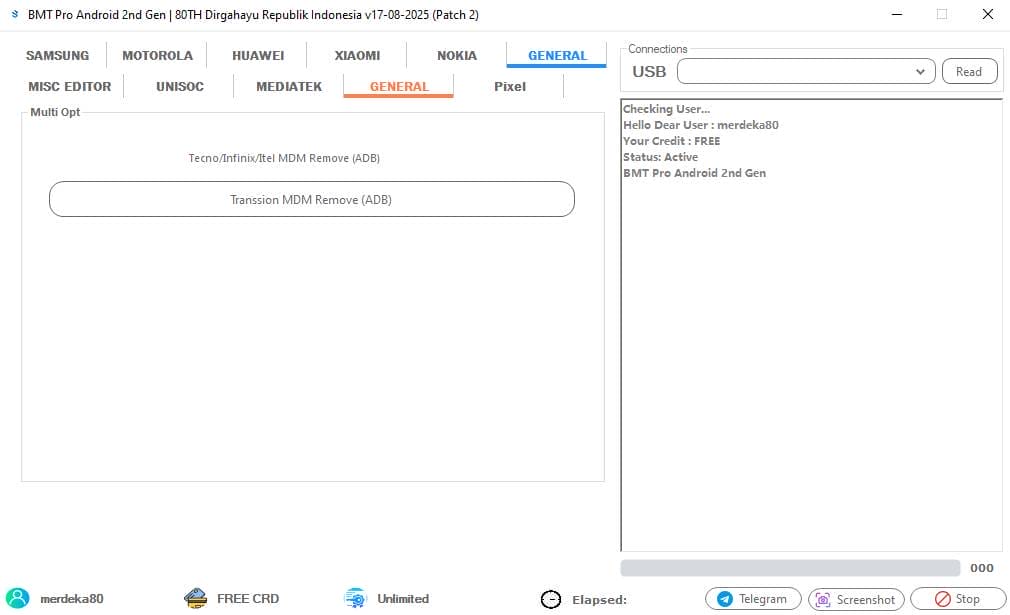Take a capture with the Screenshot button
This screenshot has width=1010, height=615.
(x=856, y=599)
